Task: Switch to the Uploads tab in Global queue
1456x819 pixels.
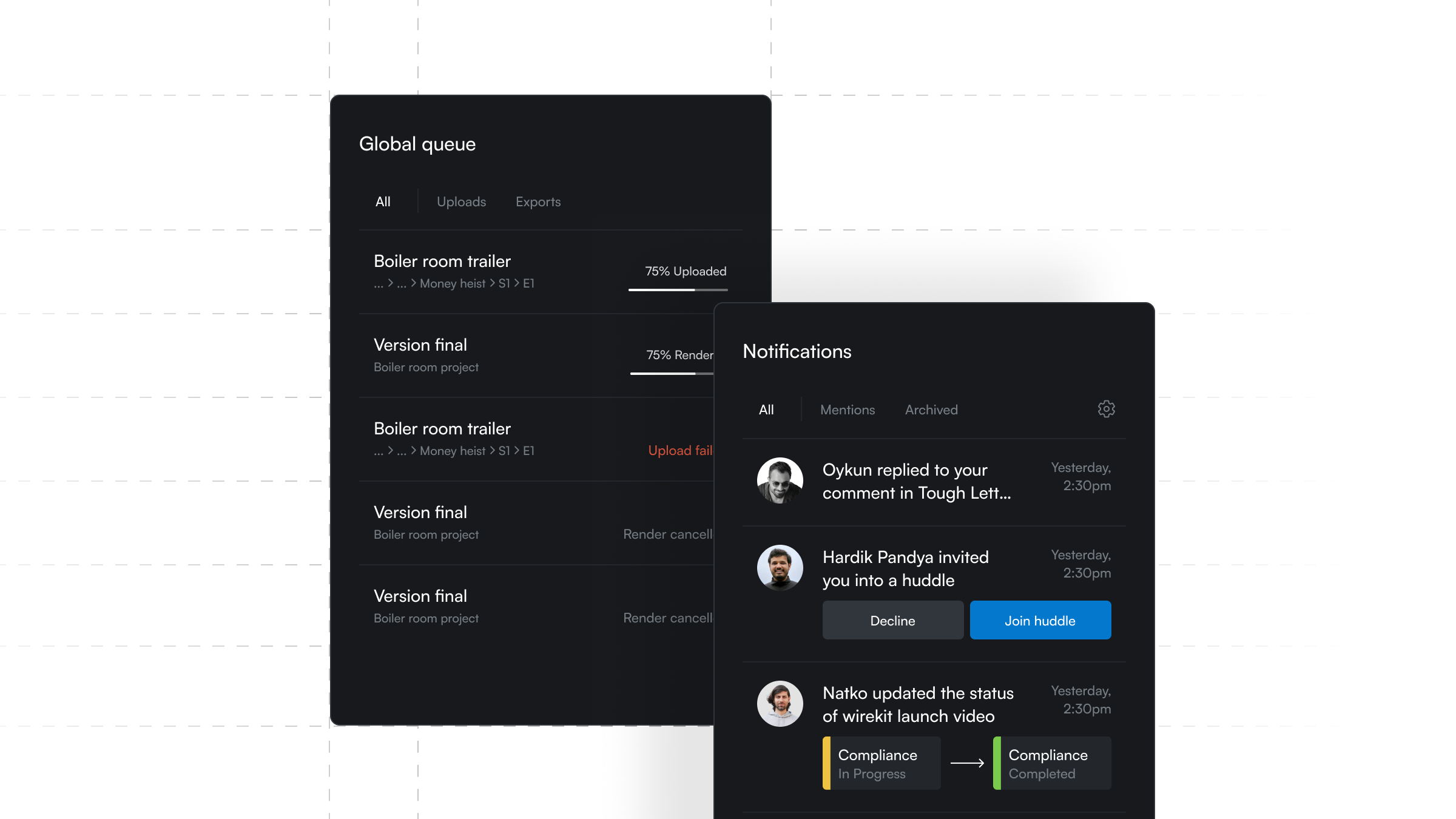Action: [x=461, y=201]
